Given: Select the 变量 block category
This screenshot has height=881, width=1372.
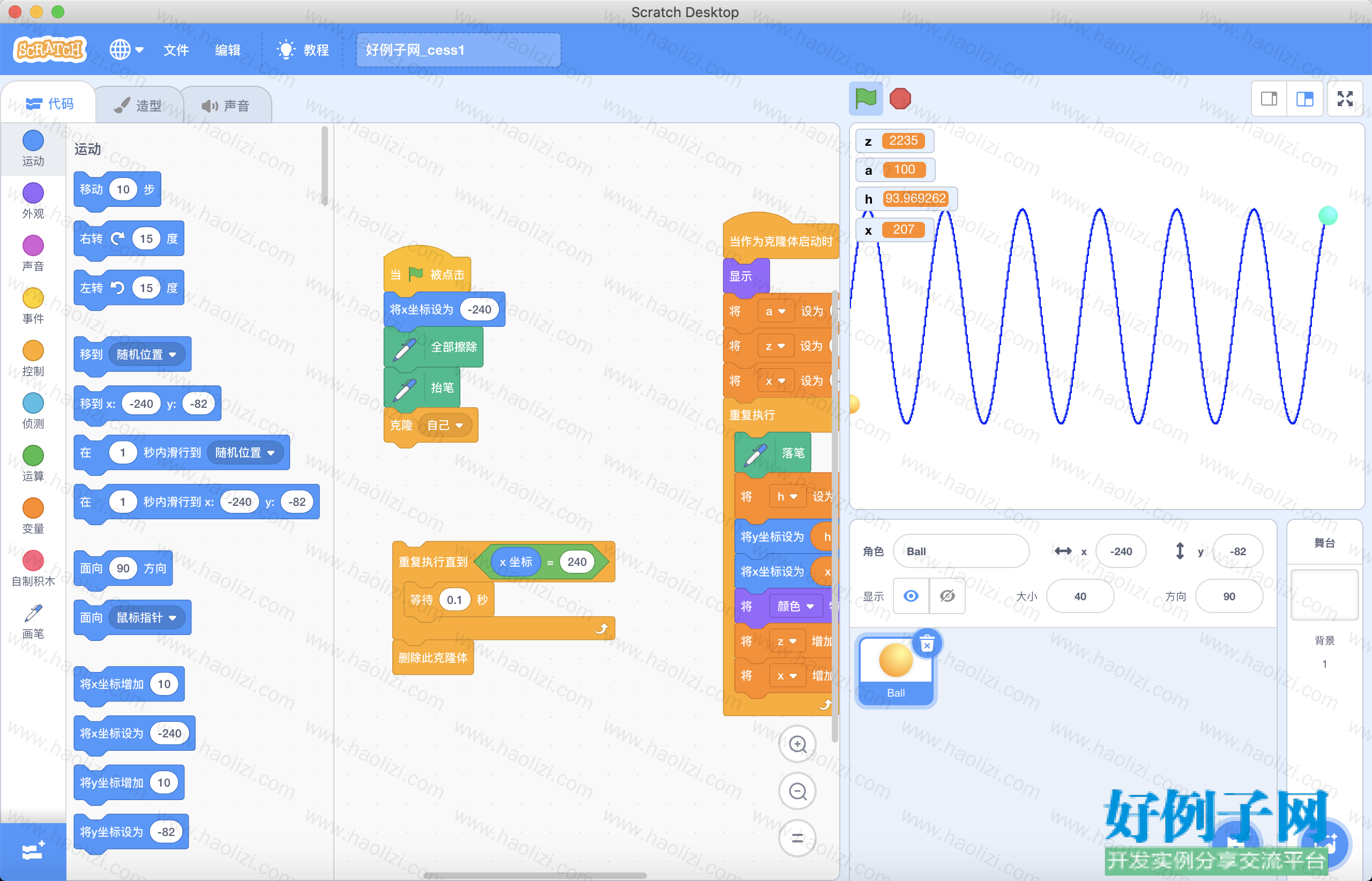Looking at the screenshot, I should tap(33, 517).
